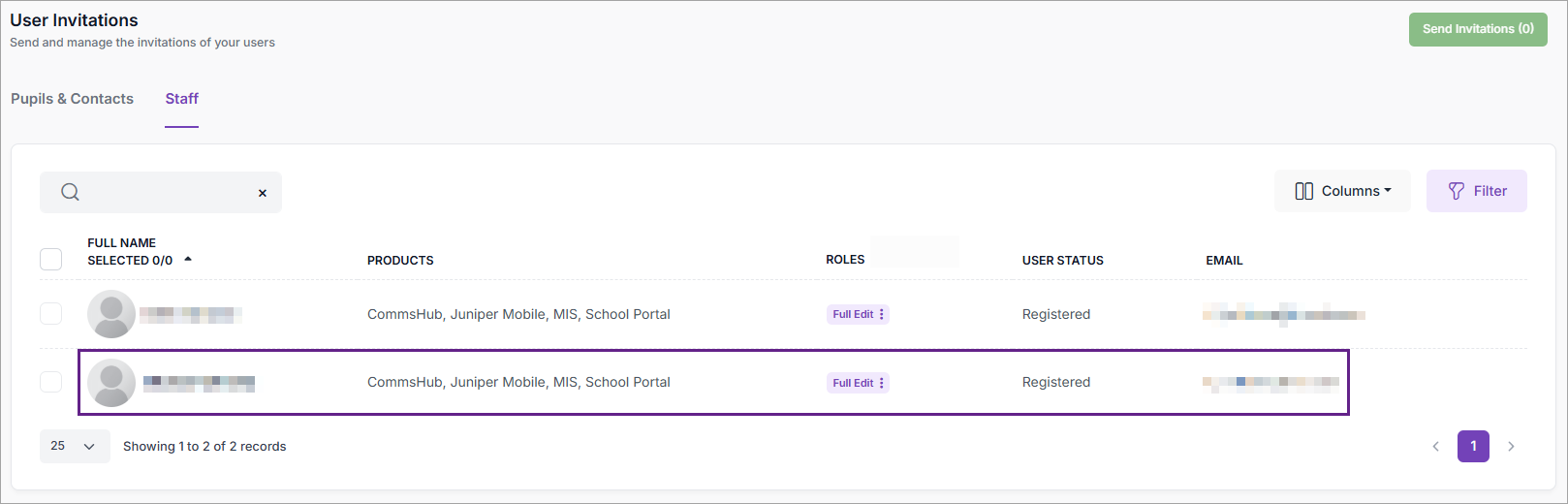The height and width of the screenshot is (504, 1568).
Task: Click inside the search input field
Action: tap(165, 192)
